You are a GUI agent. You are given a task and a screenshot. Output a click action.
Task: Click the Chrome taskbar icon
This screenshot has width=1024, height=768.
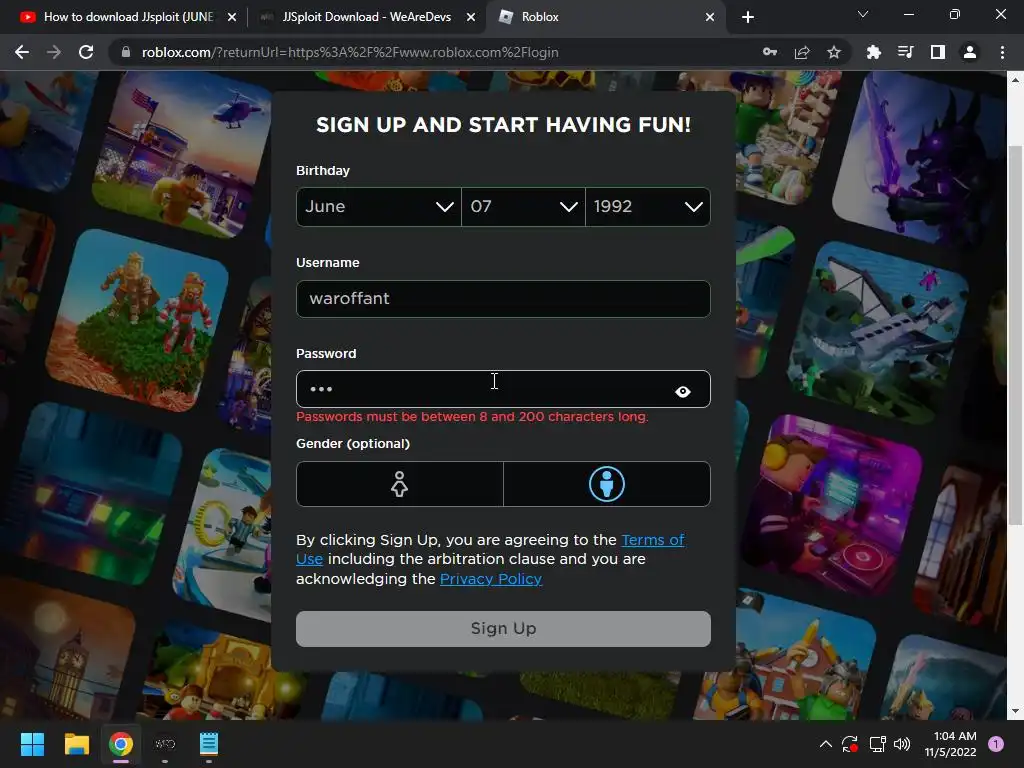(121, 744)
